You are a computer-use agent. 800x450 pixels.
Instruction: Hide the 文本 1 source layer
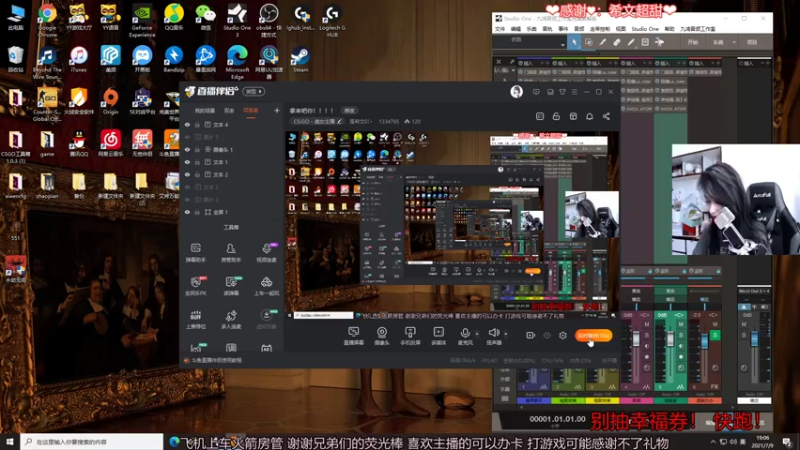187,162
